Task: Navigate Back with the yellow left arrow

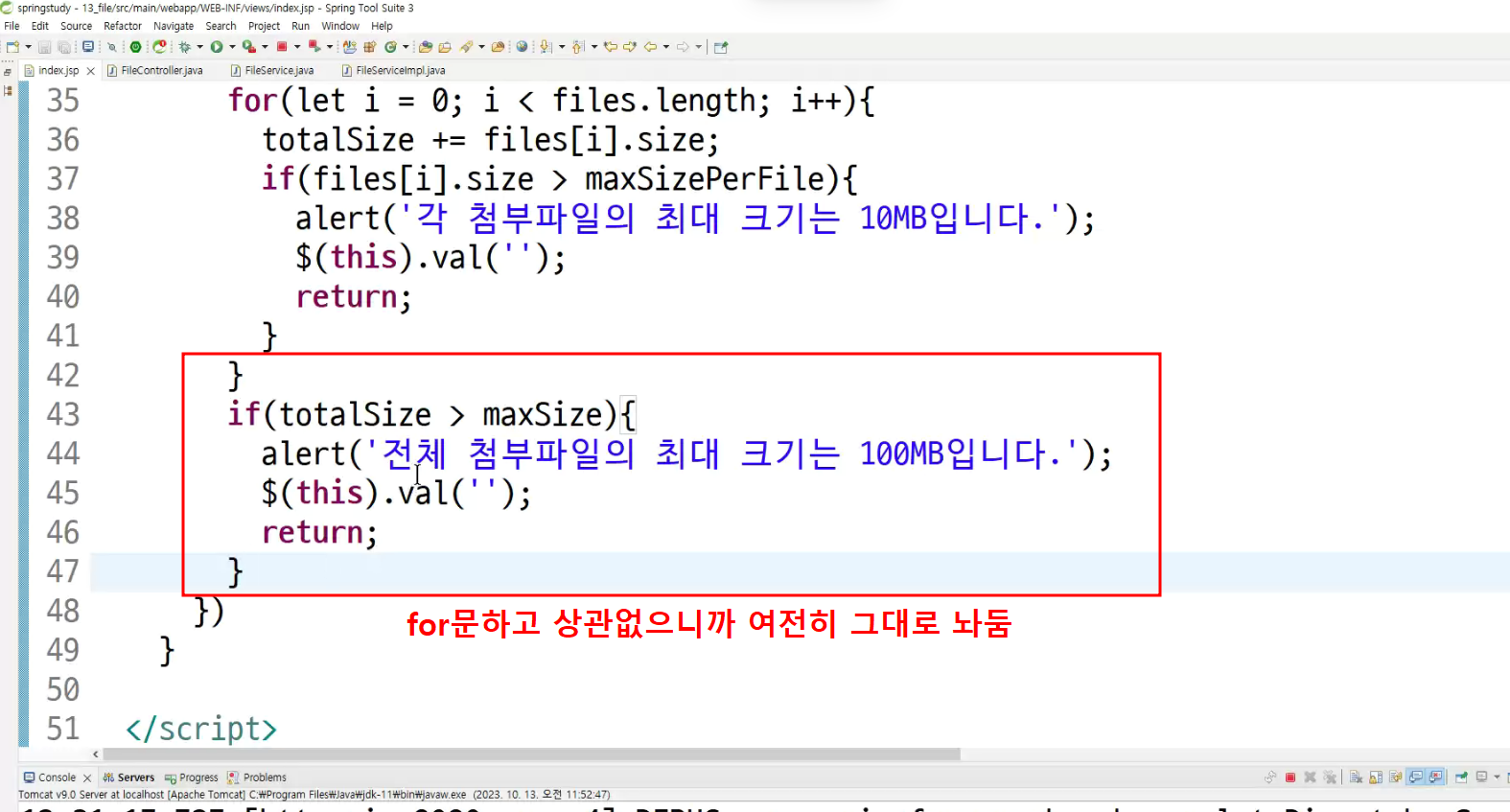Action: click(650, 47)
